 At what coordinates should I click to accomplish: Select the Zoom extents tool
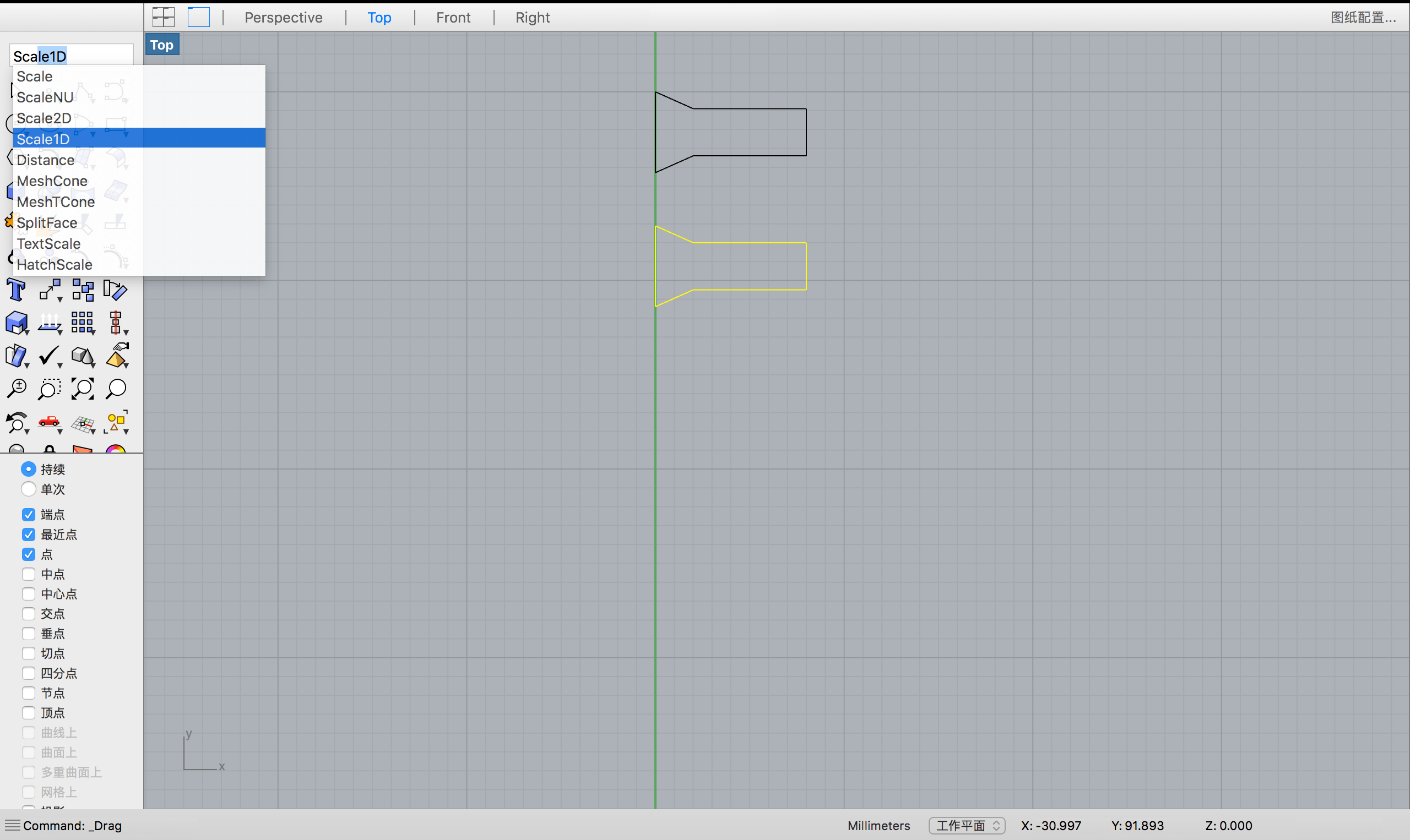83,389
